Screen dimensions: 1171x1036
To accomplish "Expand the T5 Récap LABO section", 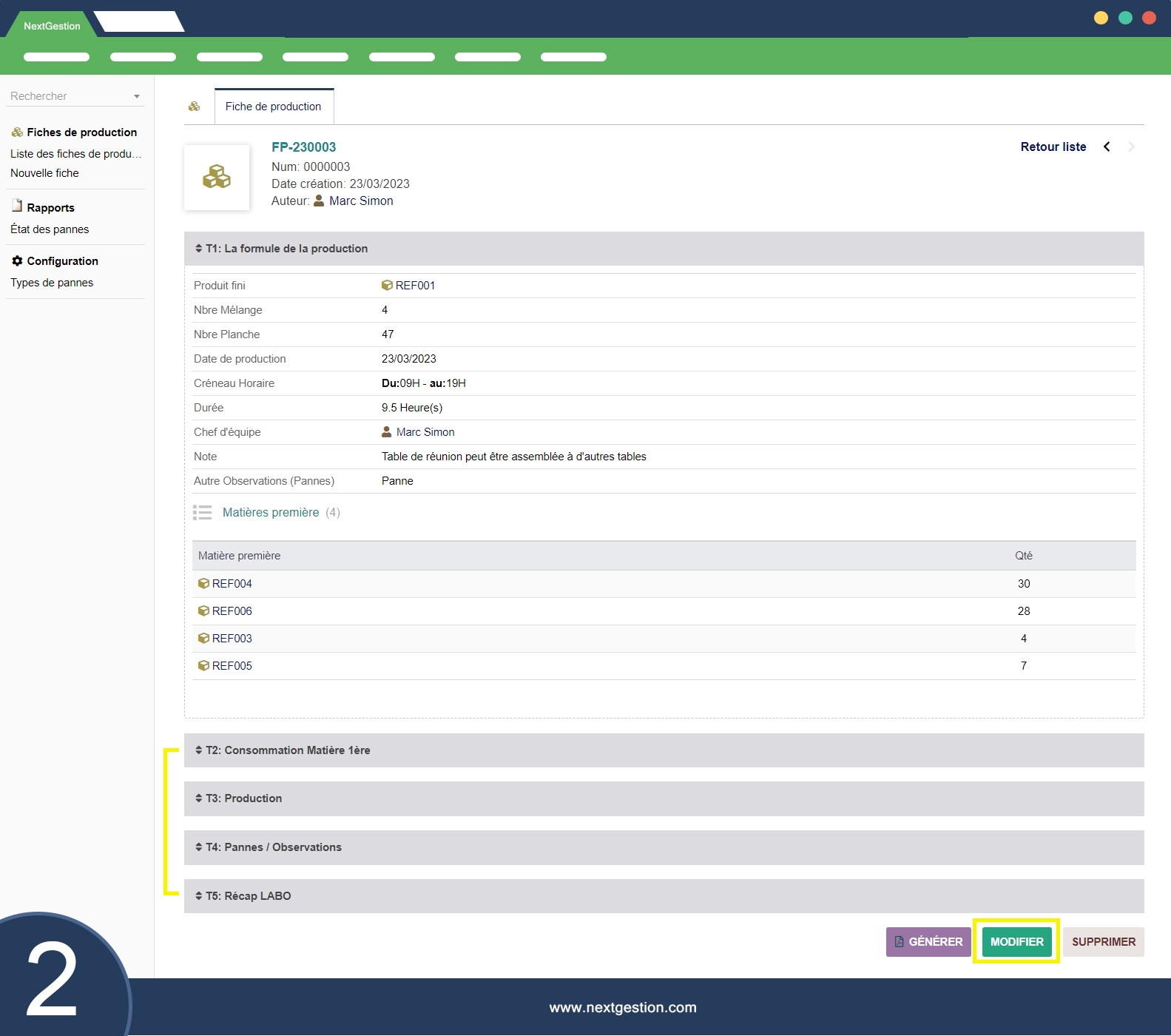I will point(248,896).
